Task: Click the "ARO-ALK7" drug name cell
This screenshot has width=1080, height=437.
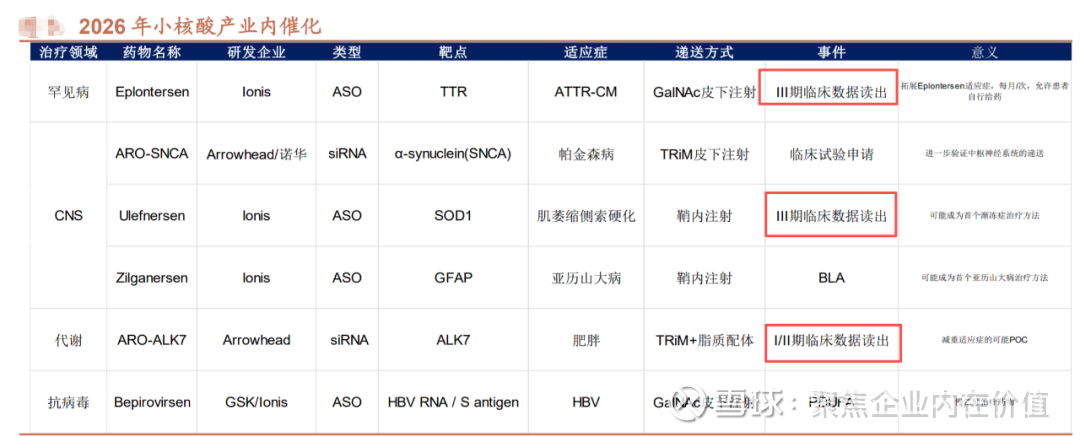Action: tap(152, 340)
